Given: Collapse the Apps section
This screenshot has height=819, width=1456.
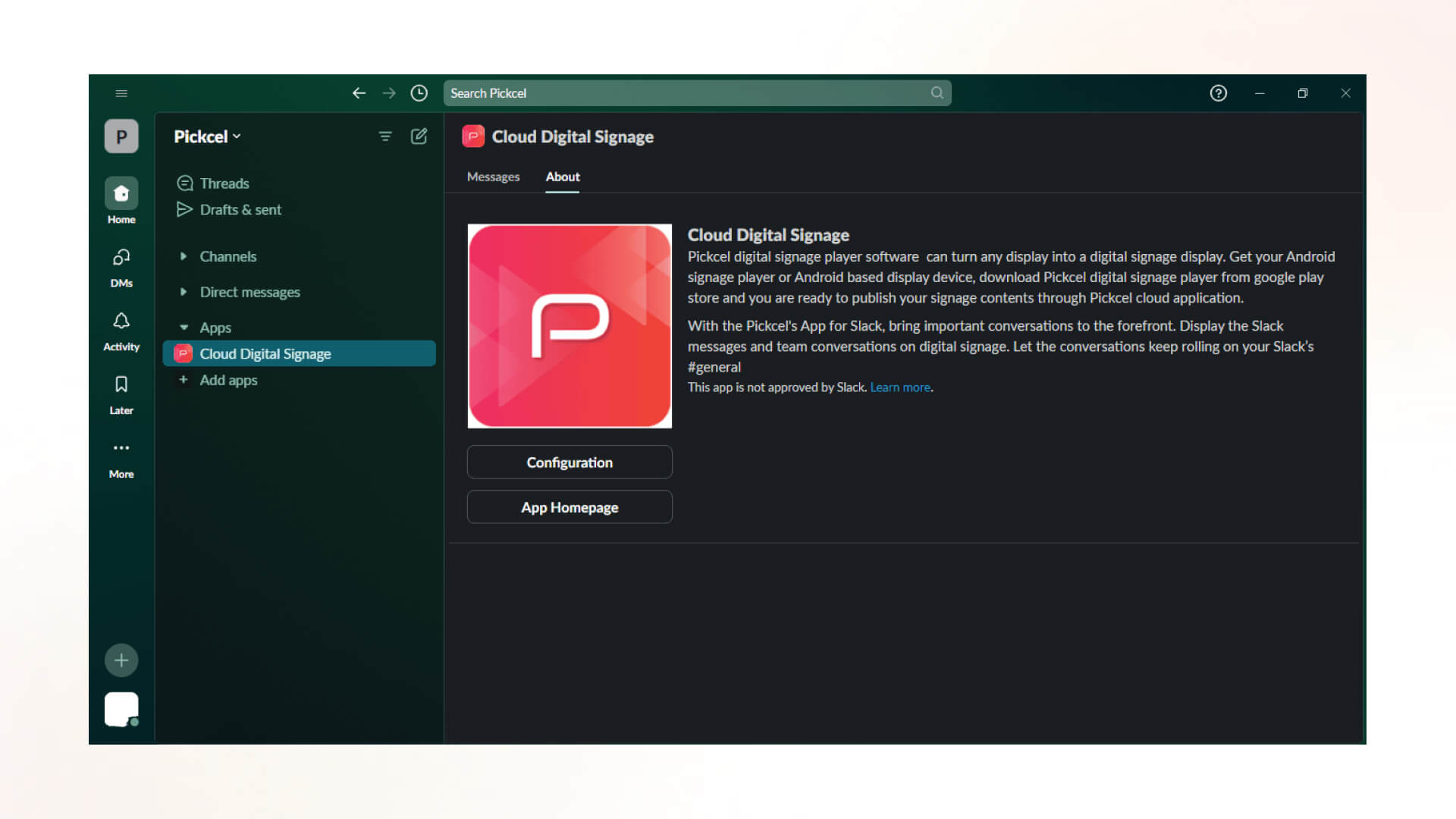Looking at the screenshot, I should [183, 326].
